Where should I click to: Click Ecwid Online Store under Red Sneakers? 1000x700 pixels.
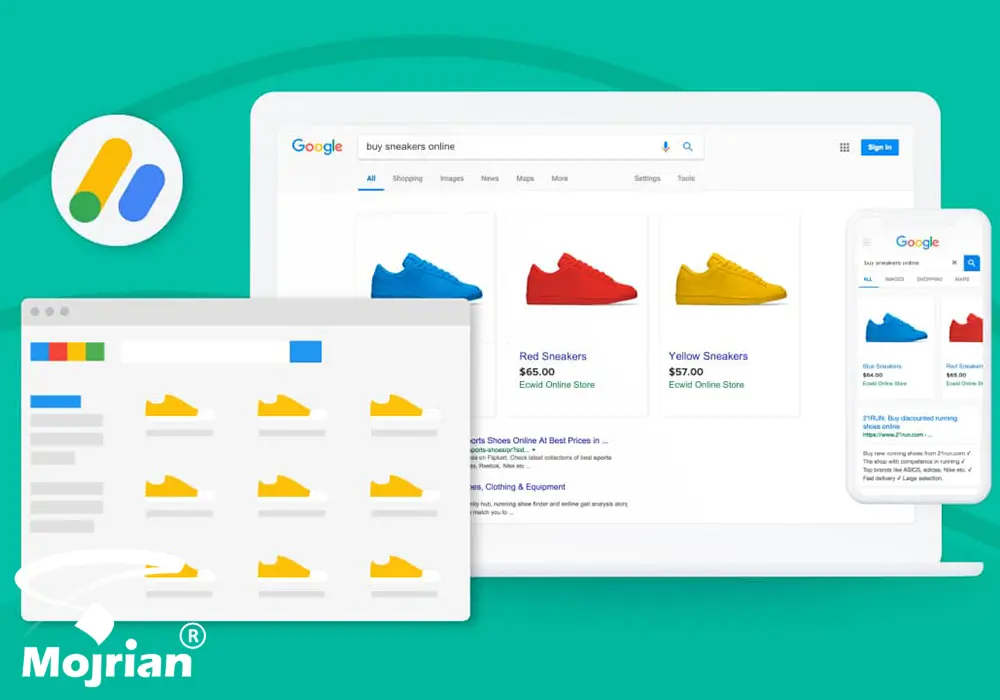[x=557, y=385]
